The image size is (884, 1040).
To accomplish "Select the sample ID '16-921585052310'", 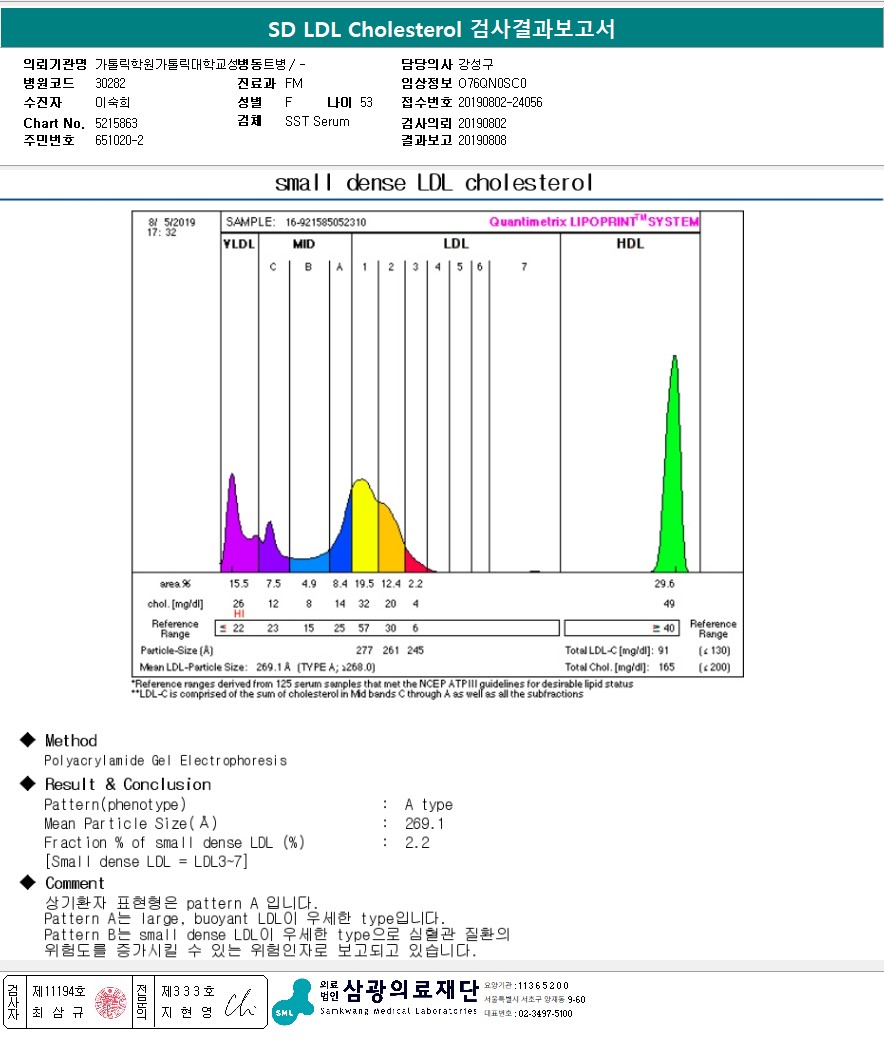I will coord(326,222).
